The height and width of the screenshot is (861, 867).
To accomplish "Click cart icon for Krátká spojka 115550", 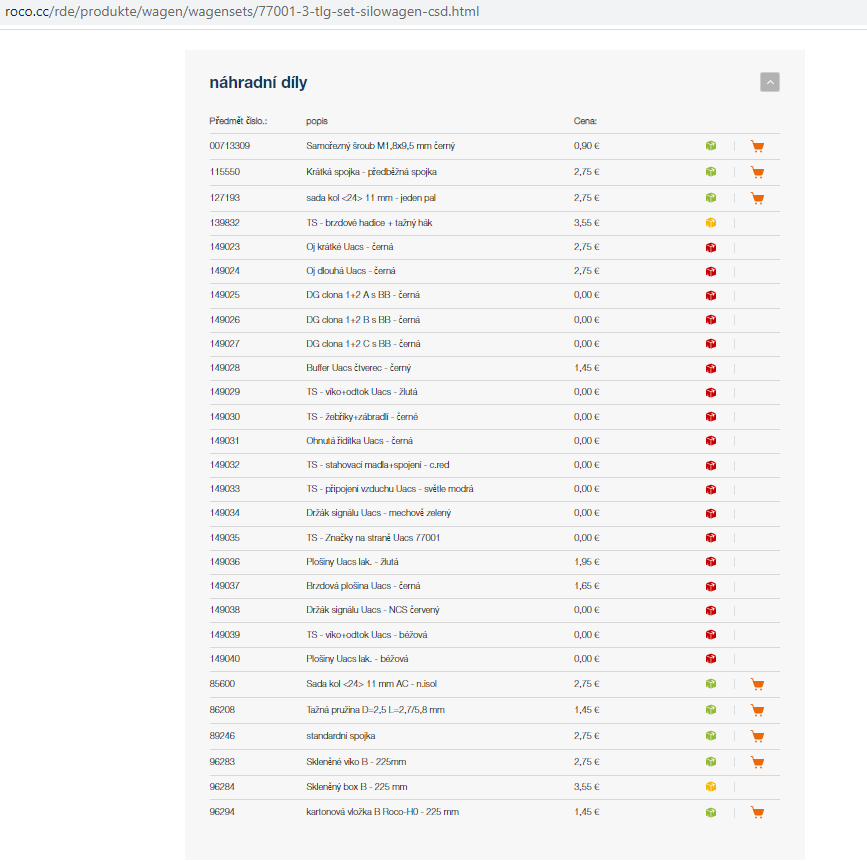I will pos(757,172).
